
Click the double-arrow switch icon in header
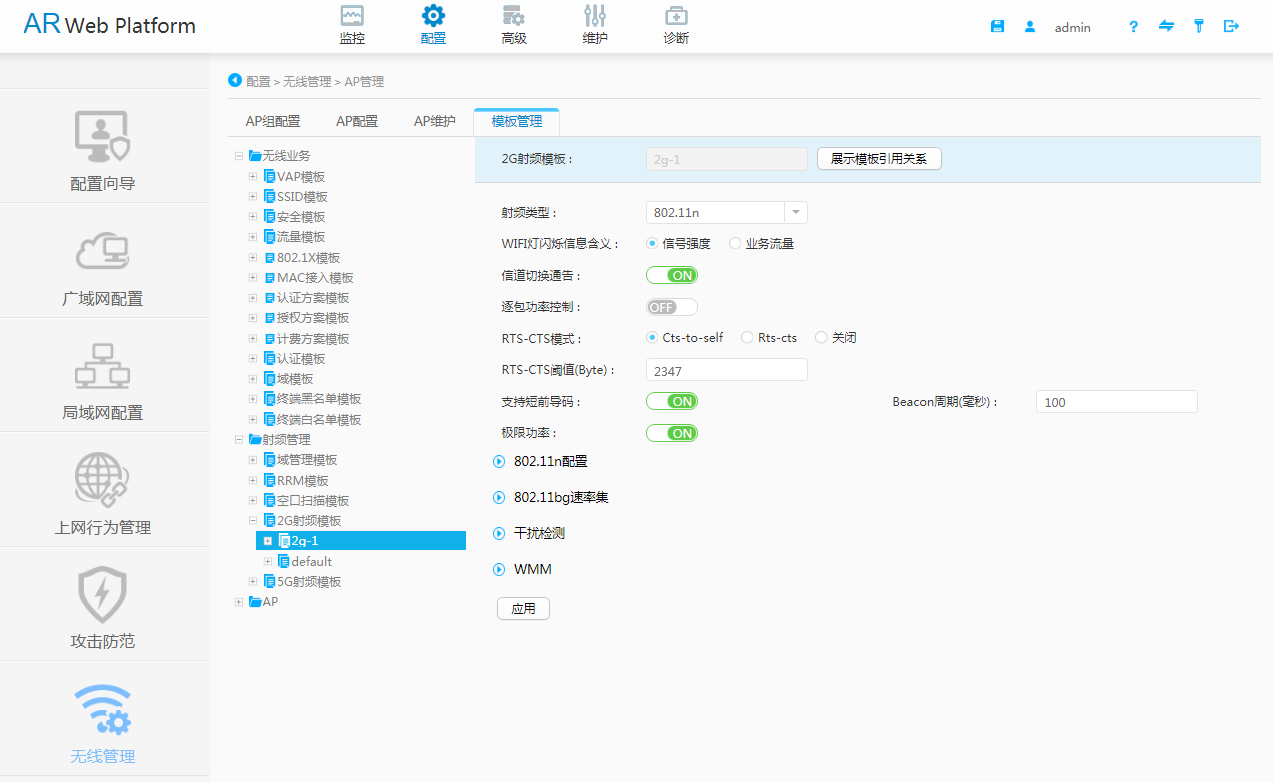point(1166,27)
